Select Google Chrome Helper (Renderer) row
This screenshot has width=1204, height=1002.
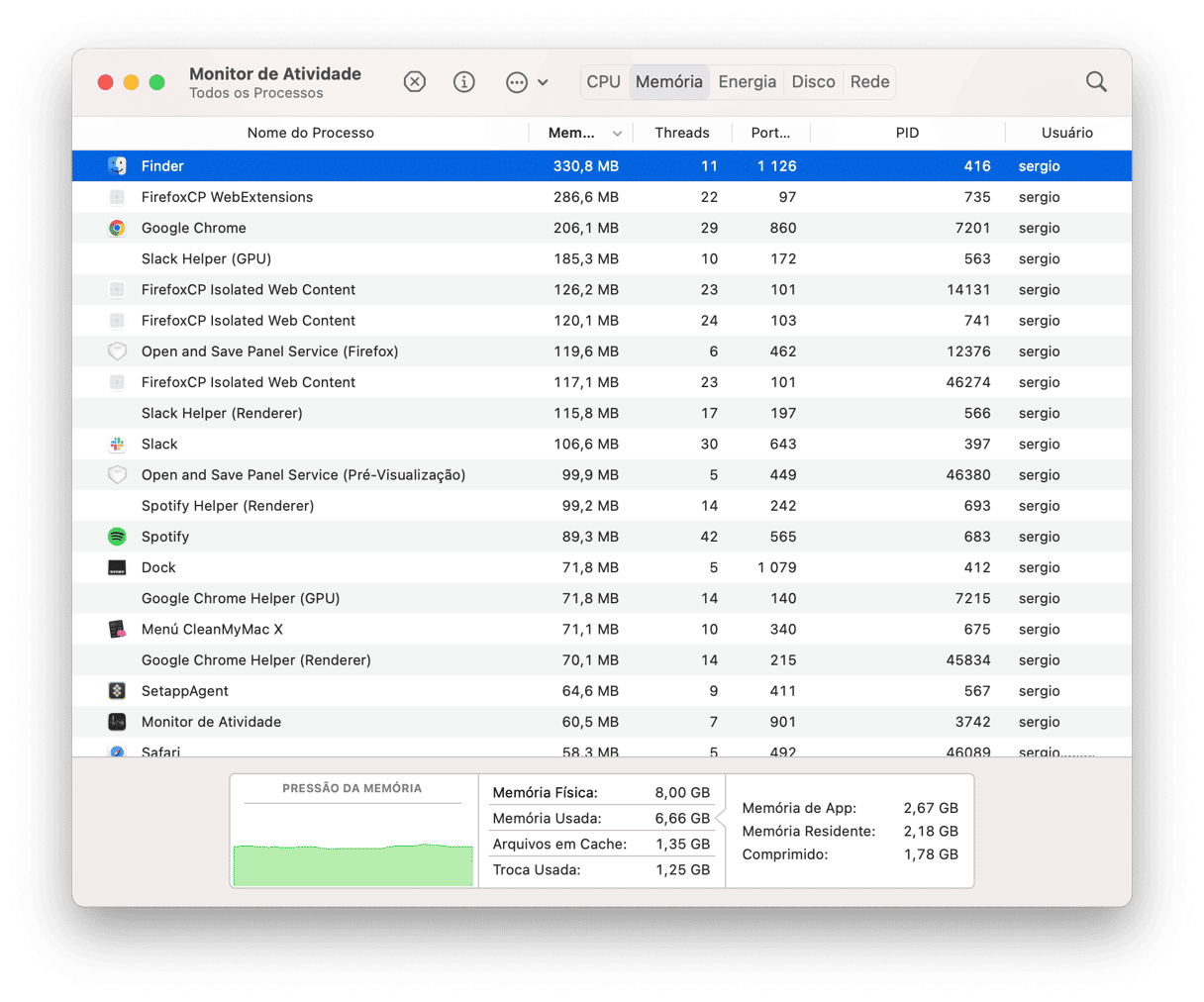(602, 660)
